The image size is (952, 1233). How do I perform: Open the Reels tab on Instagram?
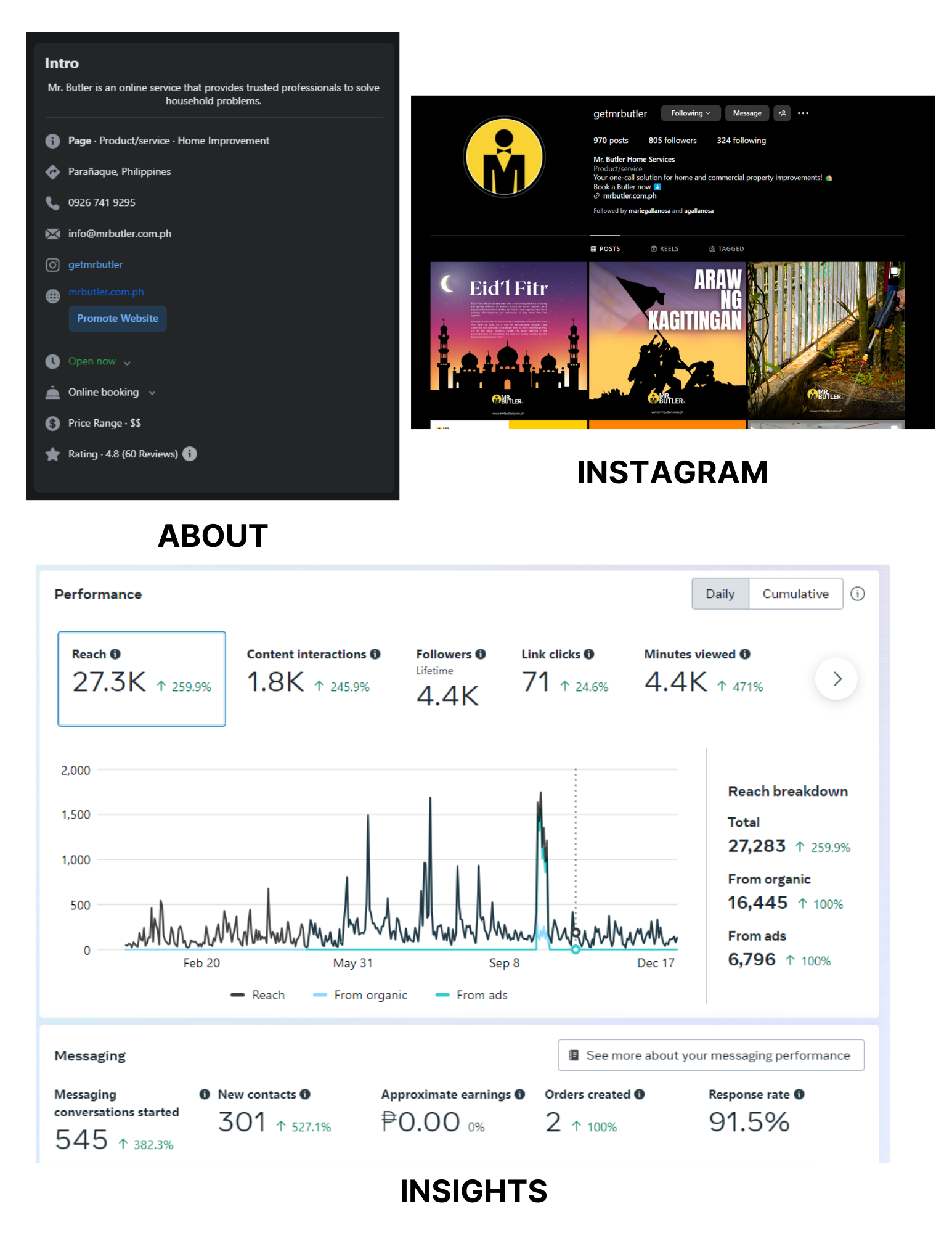(x=665, y=249)
